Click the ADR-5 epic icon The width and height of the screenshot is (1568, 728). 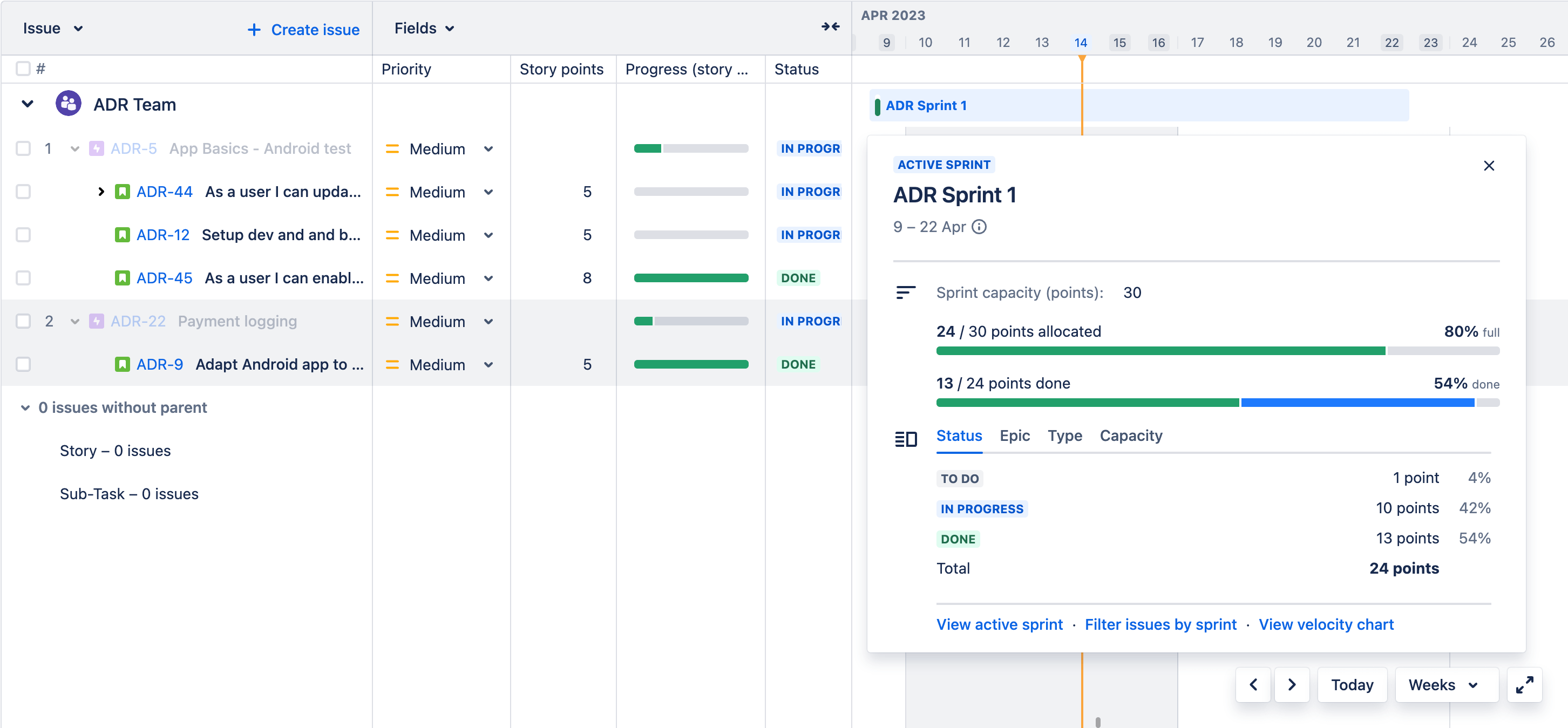[97, 148]
